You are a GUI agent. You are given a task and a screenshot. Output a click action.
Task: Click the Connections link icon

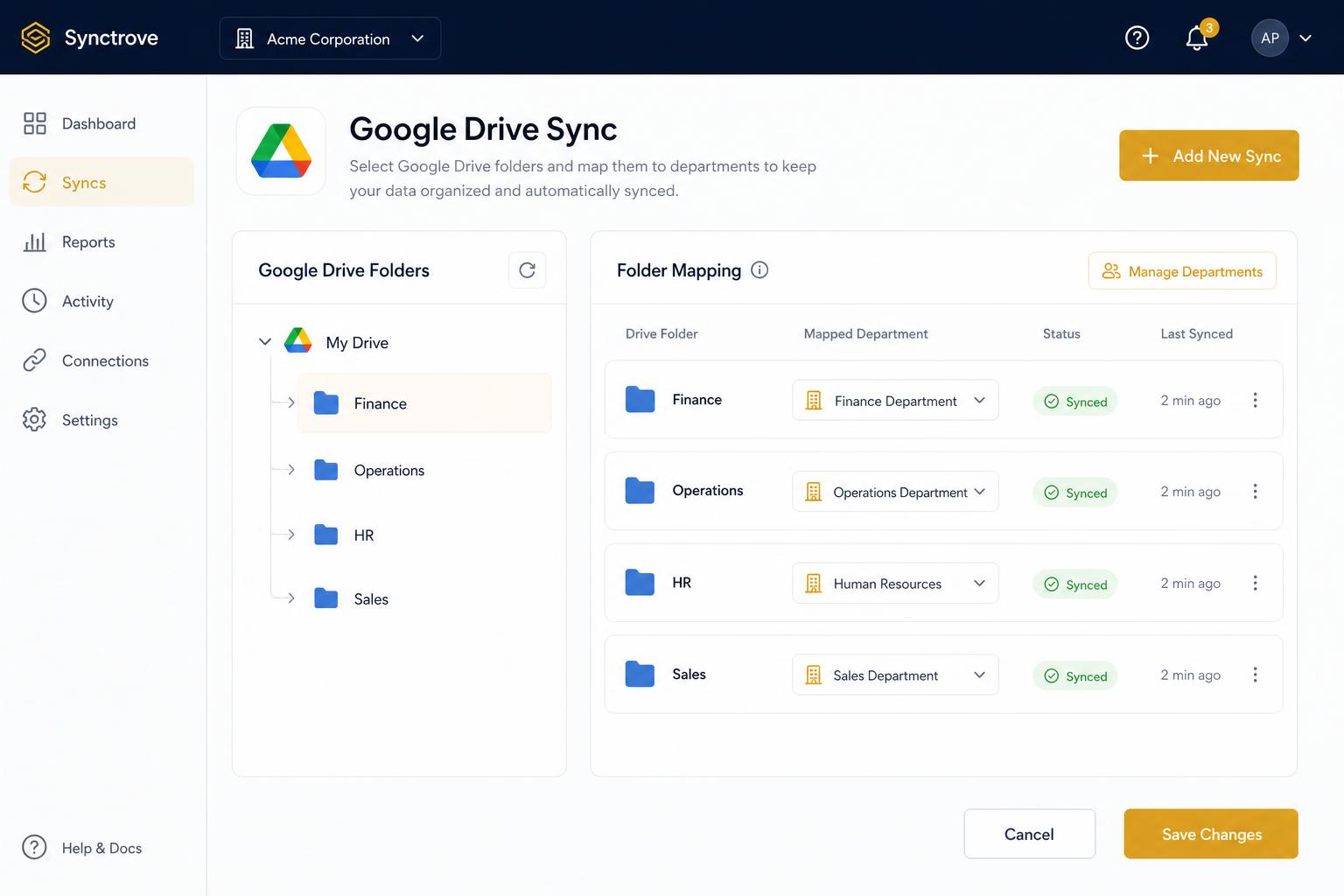coord(34,360)
